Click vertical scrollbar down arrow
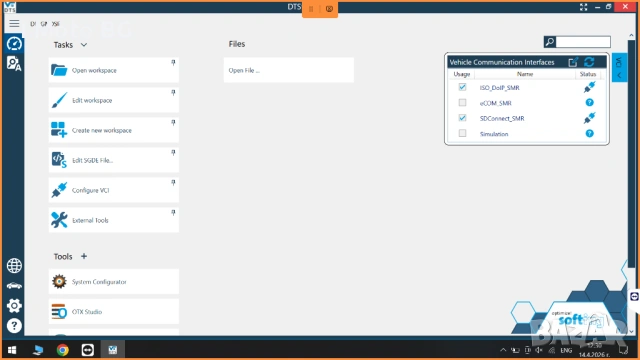Screen dimensions: 640x360 [x=631, y=331]
